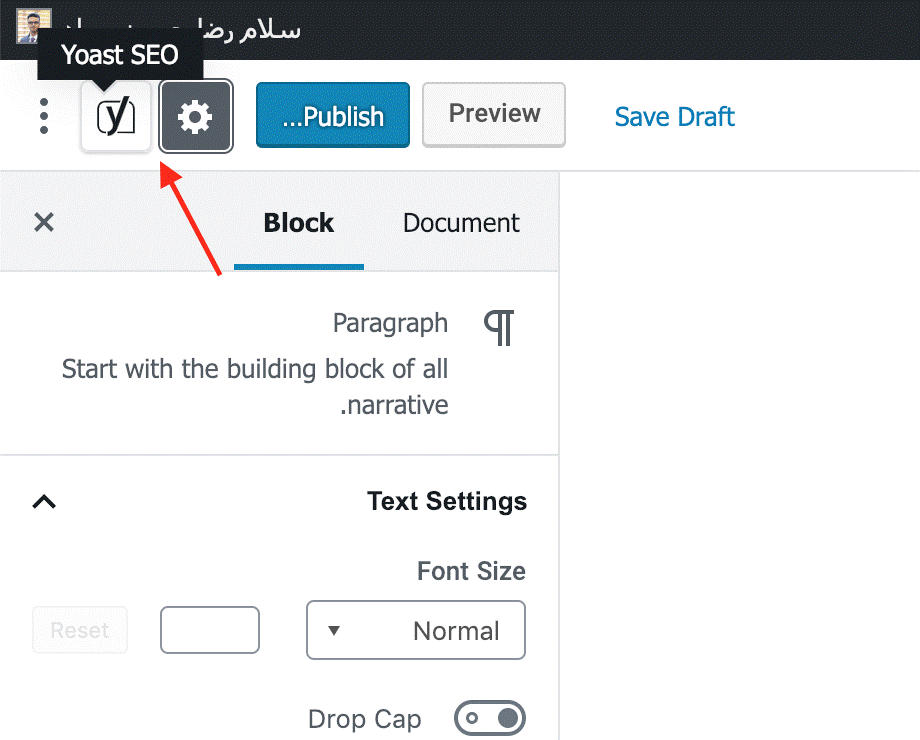The height and width of the screenshot is (740, 920).
Task: Open the Yoast SEO sidebar
Action: point(116,117)
